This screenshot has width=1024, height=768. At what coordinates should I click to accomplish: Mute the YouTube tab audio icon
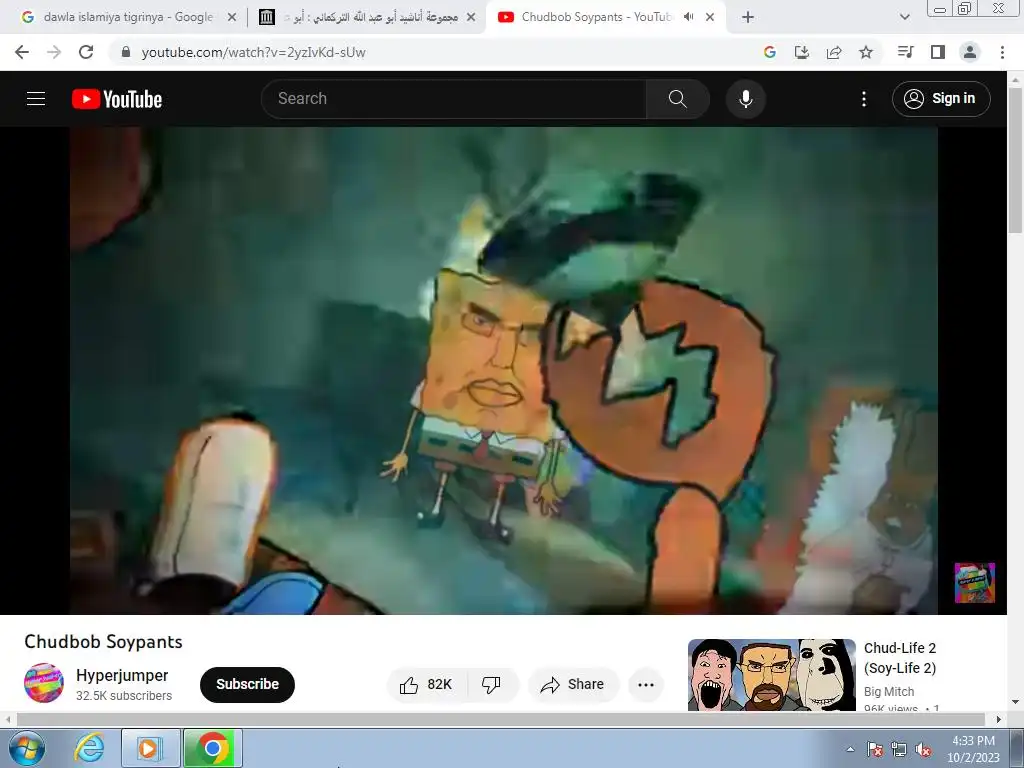click(x=688, y=17)
